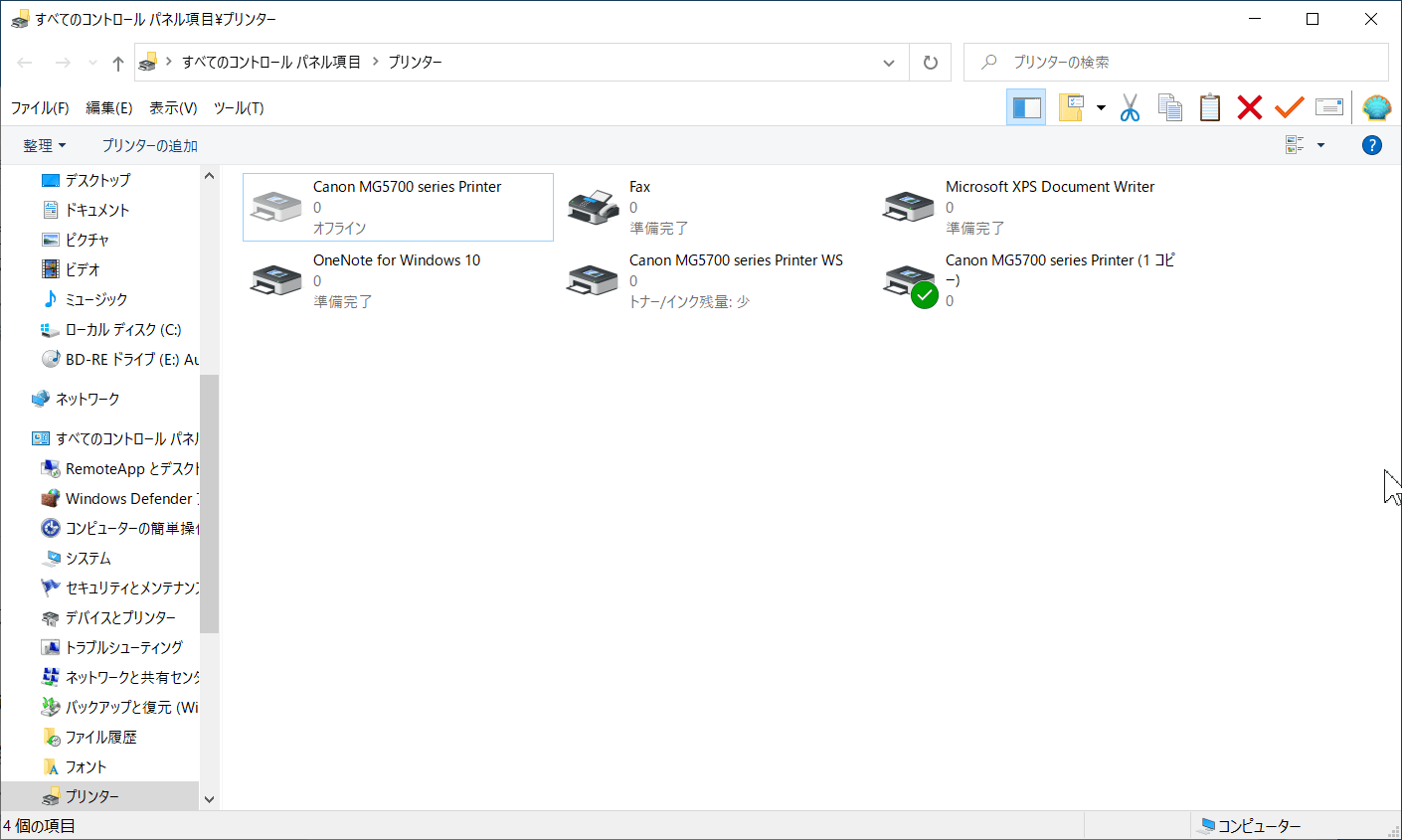The image size is (1402, 840).
Task: Select ネットワーク in the sidebar
Action: 88,399
